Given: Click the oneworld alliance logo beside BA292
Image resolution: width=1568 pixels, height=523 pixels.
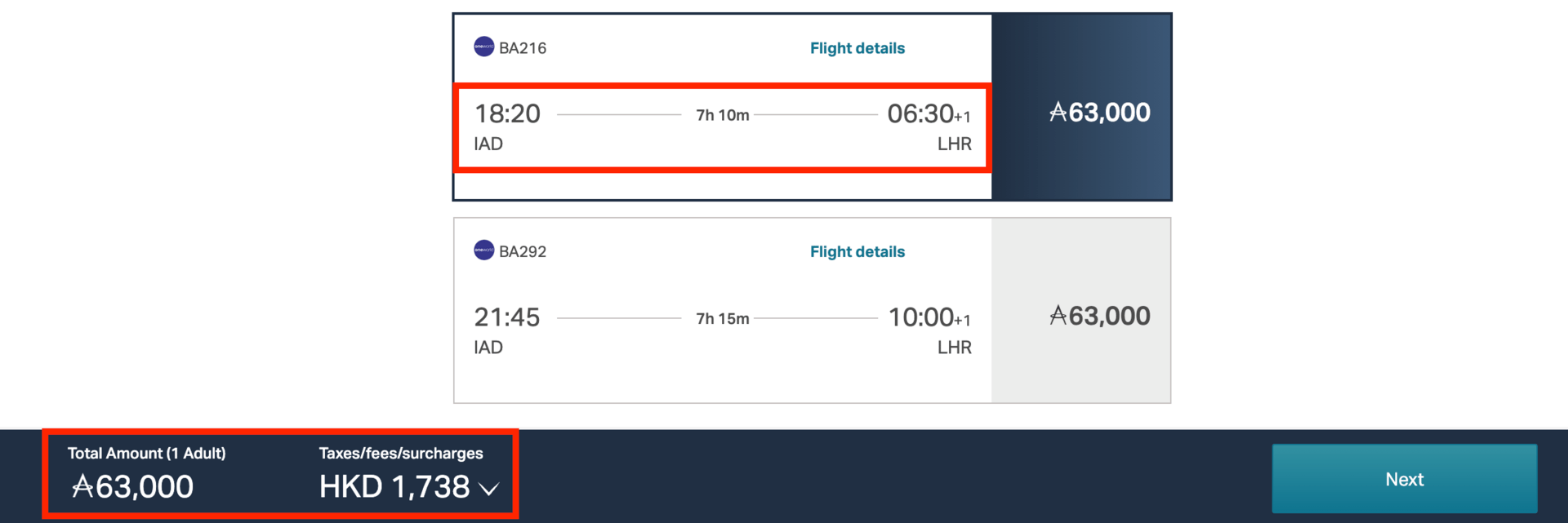Looking at the screenshot, I should [x=483, y=250].
